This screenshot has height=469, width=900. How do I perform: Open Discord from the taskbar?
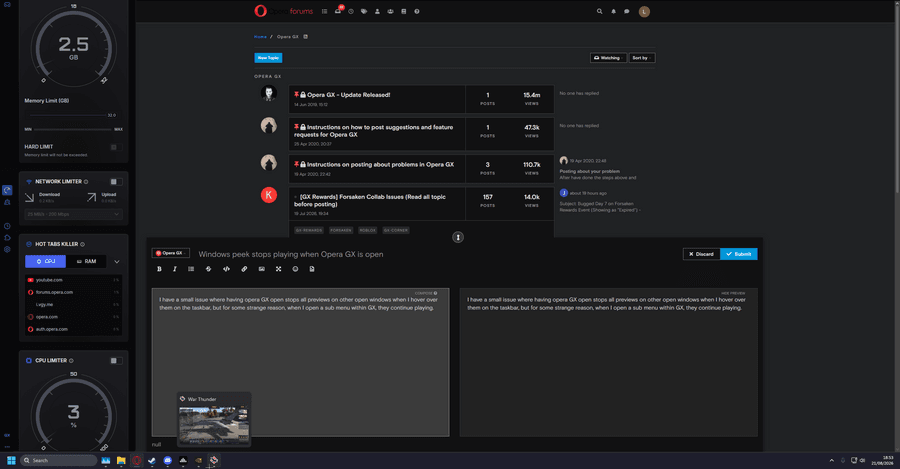tap(168, 460)
